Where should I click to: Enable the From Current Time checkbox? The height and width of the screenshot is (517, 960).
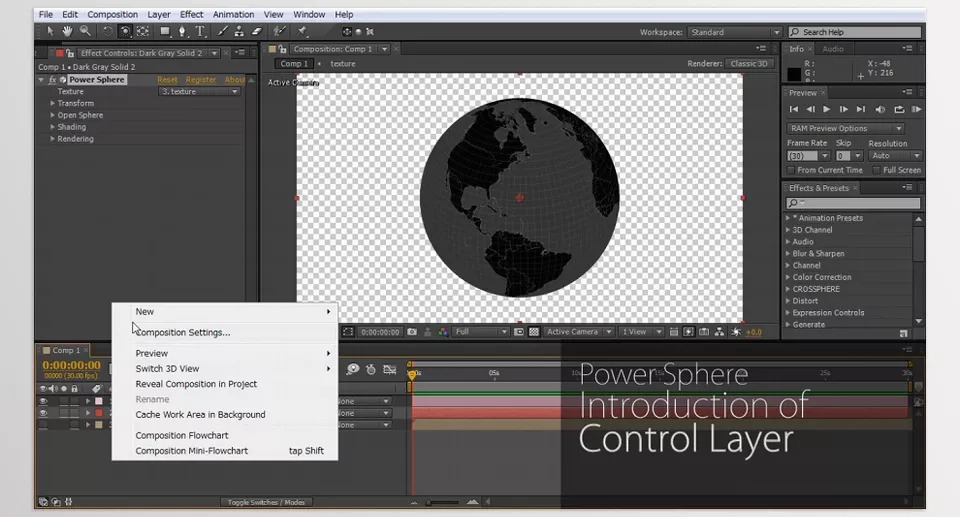791,170
